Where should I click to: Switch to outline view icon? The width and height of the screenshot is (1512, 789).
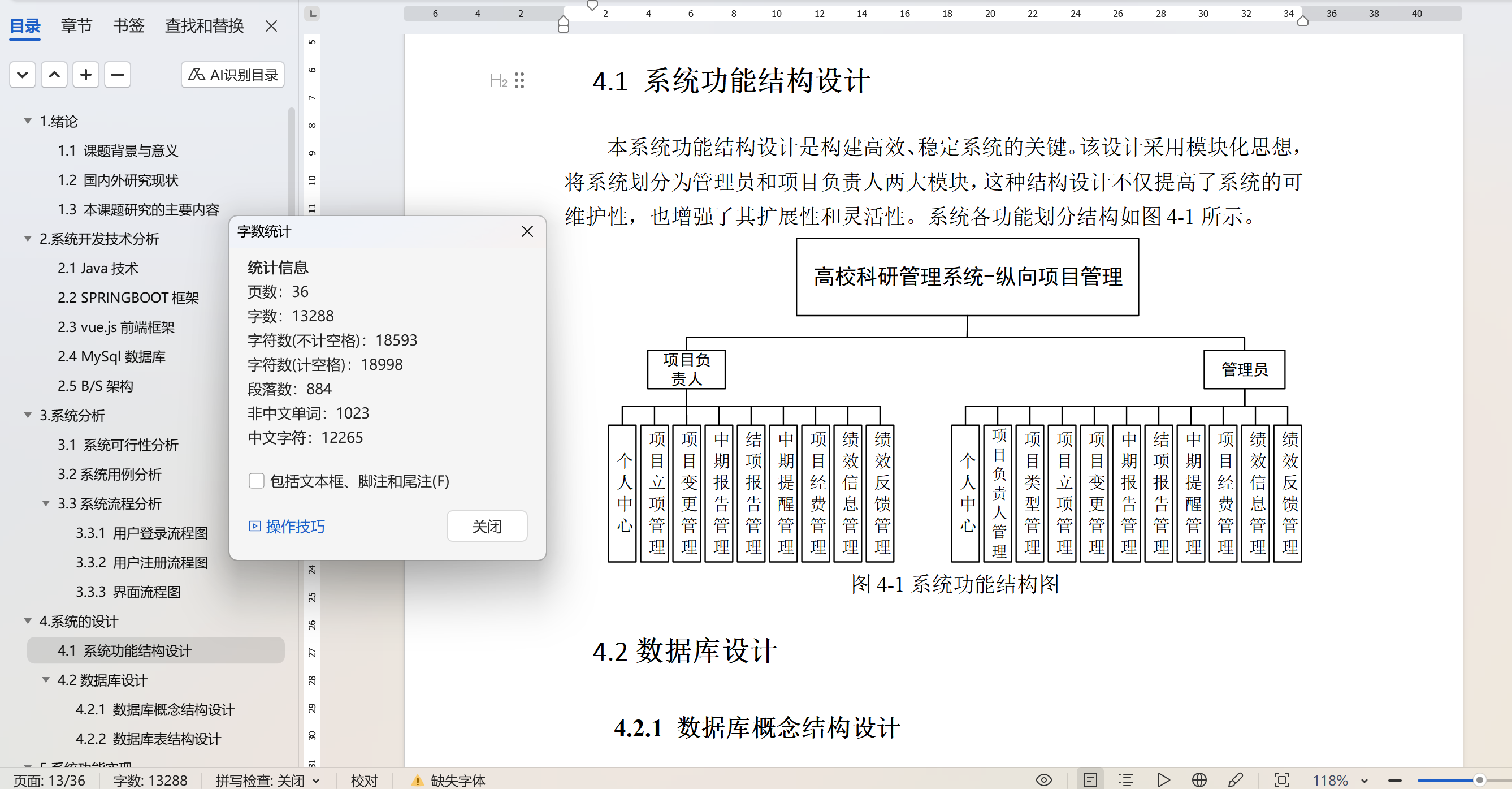click(1125, 779)
